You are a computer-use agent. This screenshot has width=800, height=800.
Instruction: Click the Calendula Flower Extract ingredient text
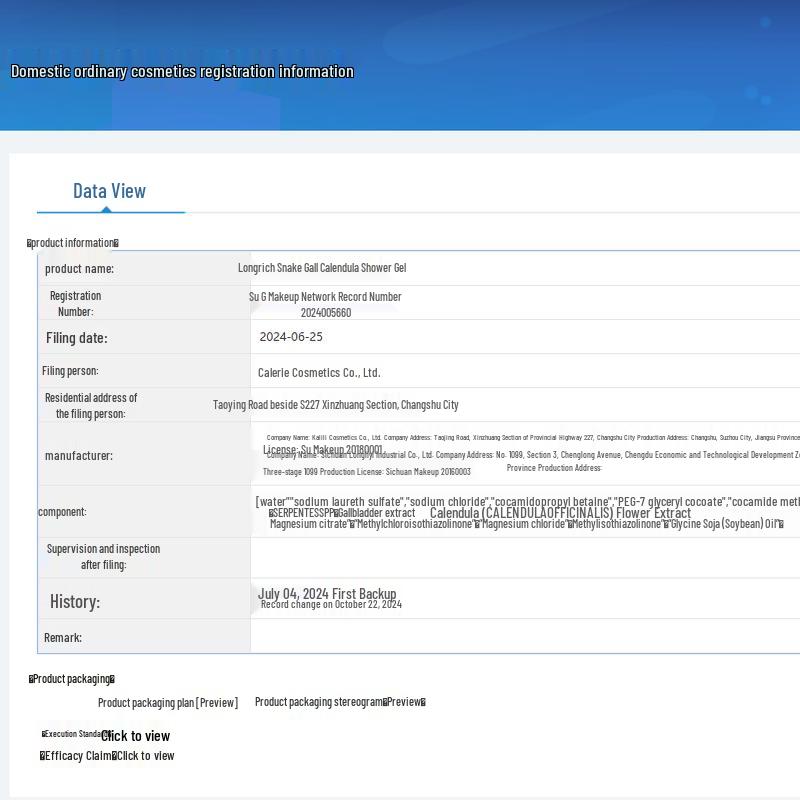560,513
